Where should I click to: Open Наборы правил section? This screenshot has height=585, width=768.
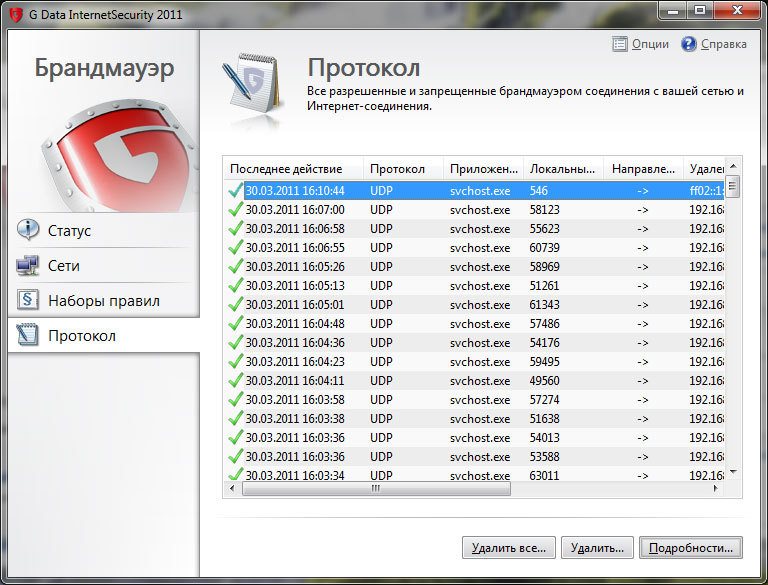point(104,300)
